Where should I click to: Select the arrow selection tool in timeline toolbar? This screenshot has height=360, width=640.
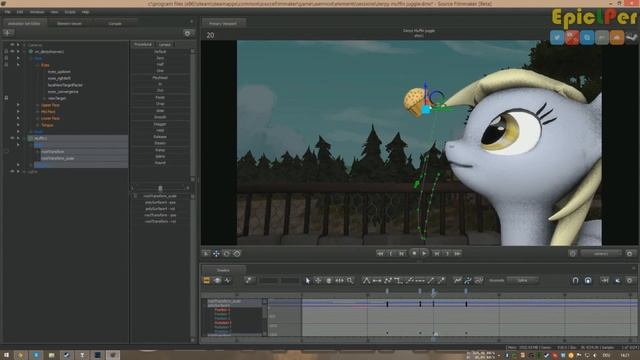(x=307, y=280)
